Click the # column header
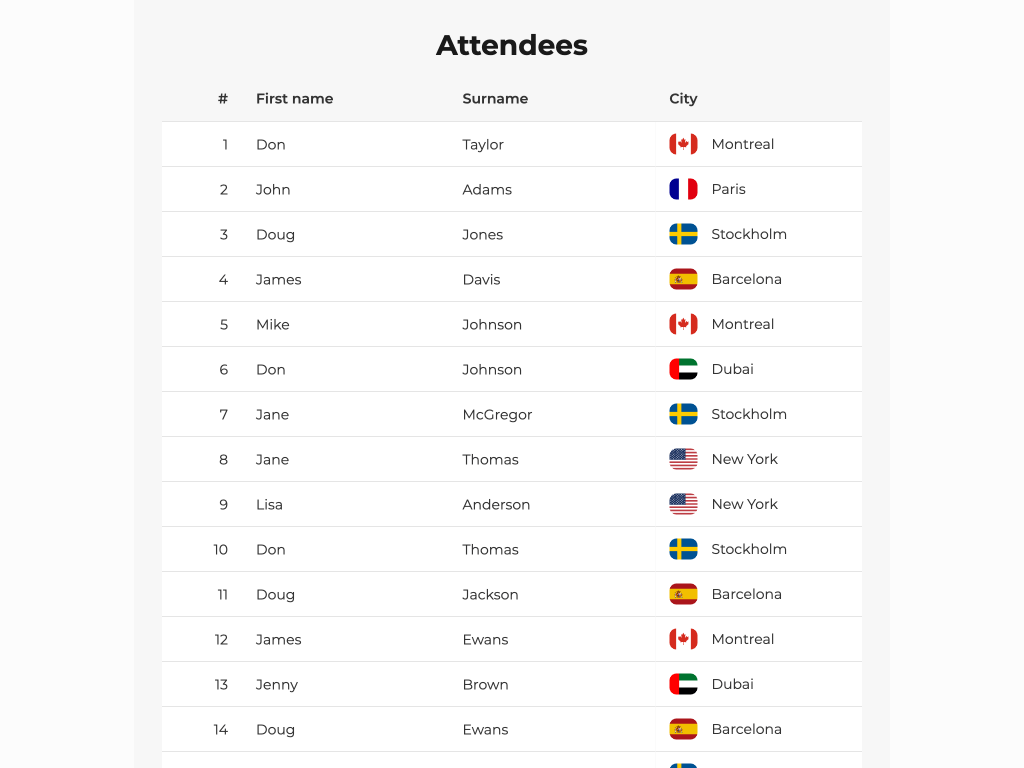 (223, 99)
